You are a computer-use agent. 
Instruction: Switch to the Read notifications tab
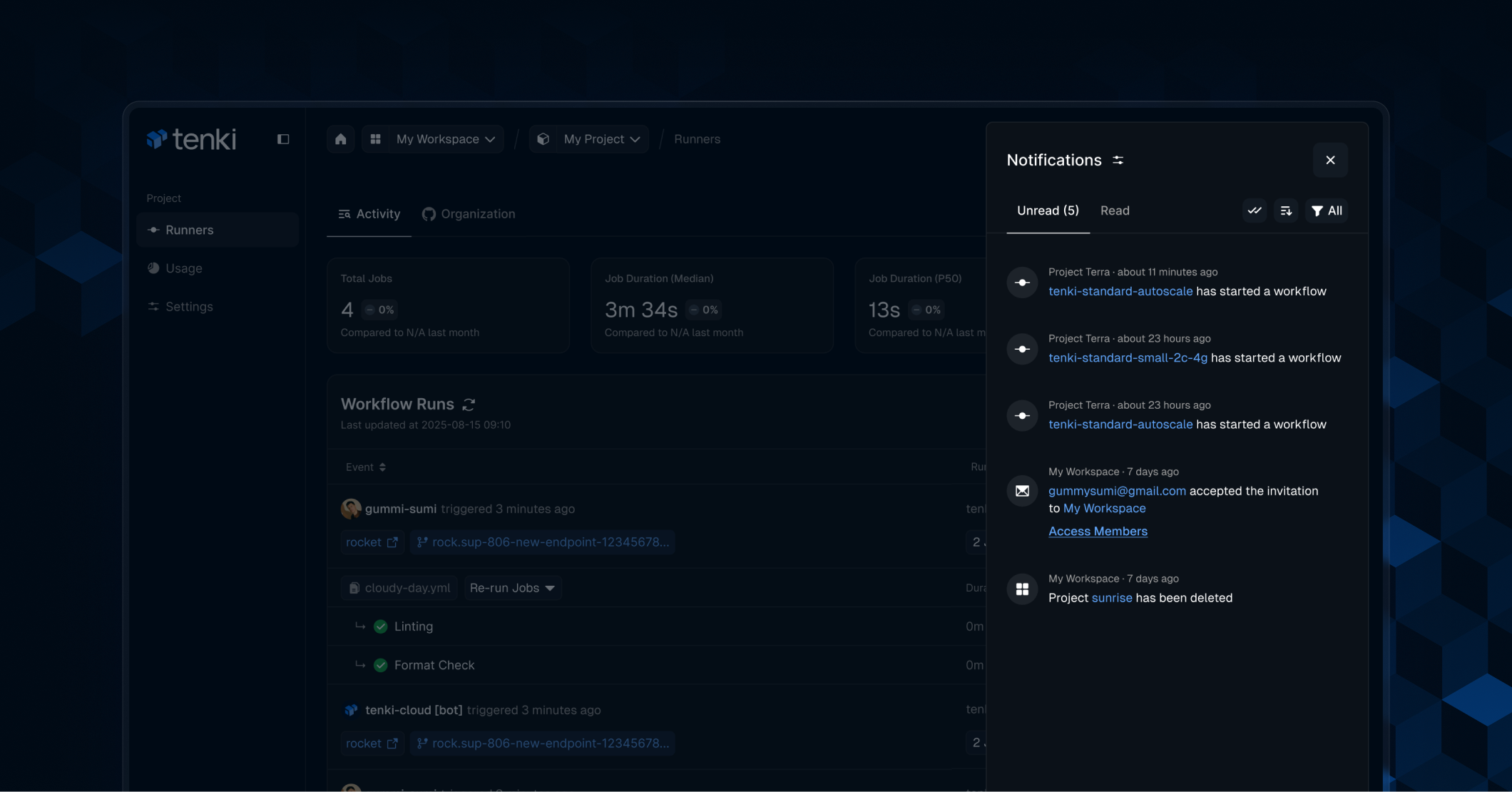1114,210
